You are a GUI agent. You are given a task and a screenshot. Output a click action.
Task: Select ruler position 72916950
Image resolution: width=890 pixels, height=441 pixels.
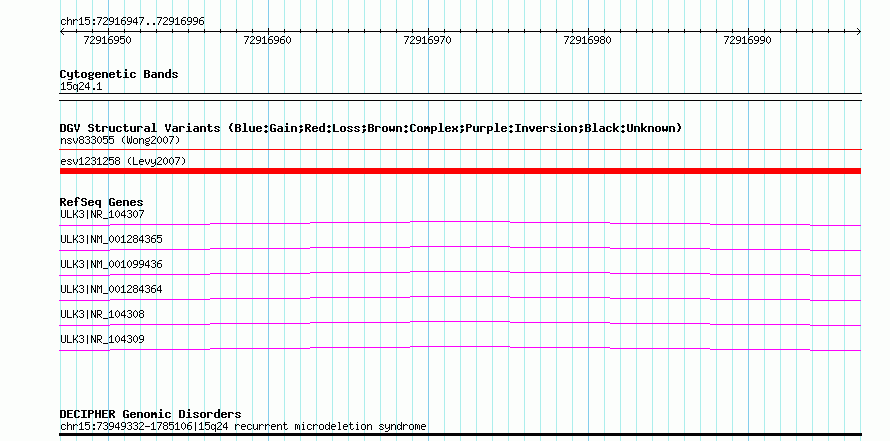coord(107,40)
